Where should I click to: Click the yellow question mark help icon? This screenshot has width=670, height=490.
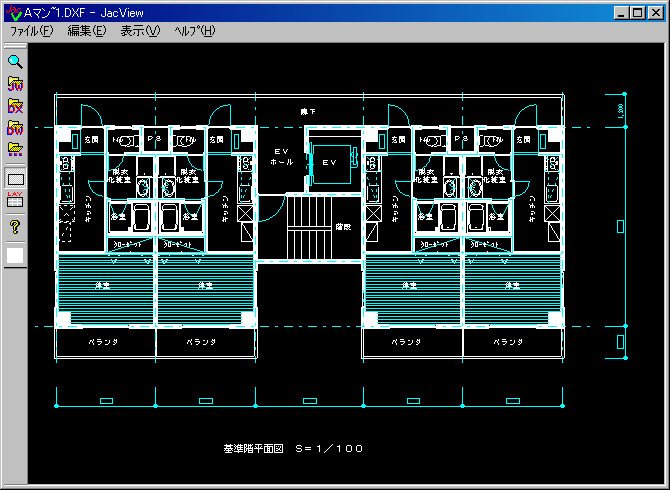pyautogui.click(x=15, y=227)
